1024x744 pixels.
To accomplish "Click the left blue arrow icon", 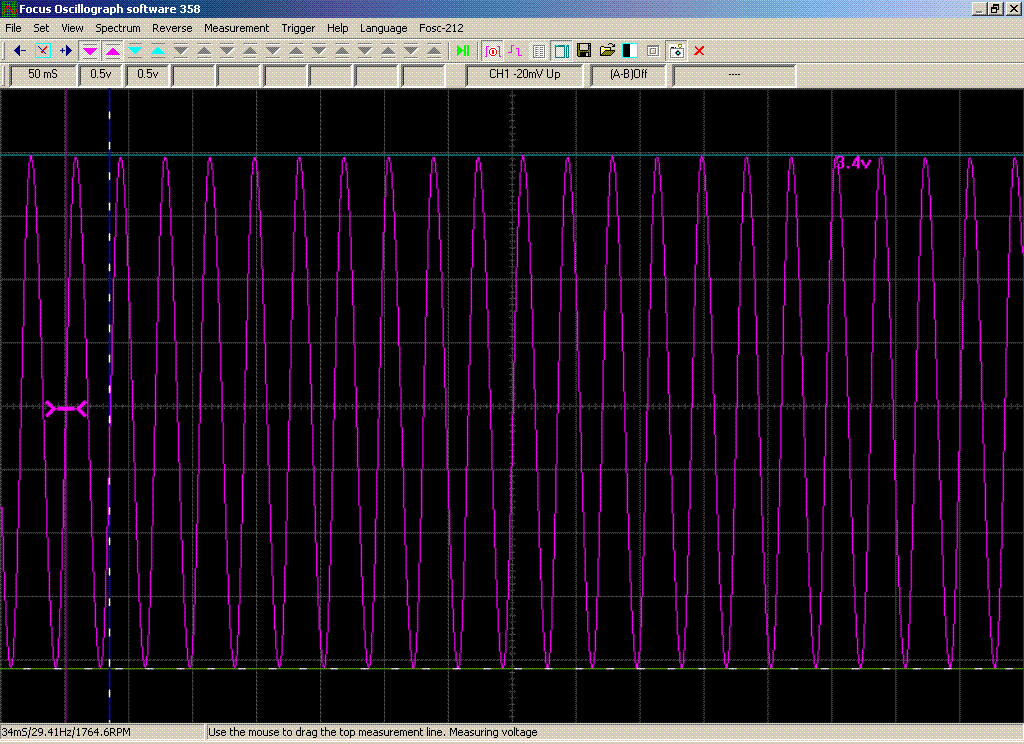I will (19, 50).
